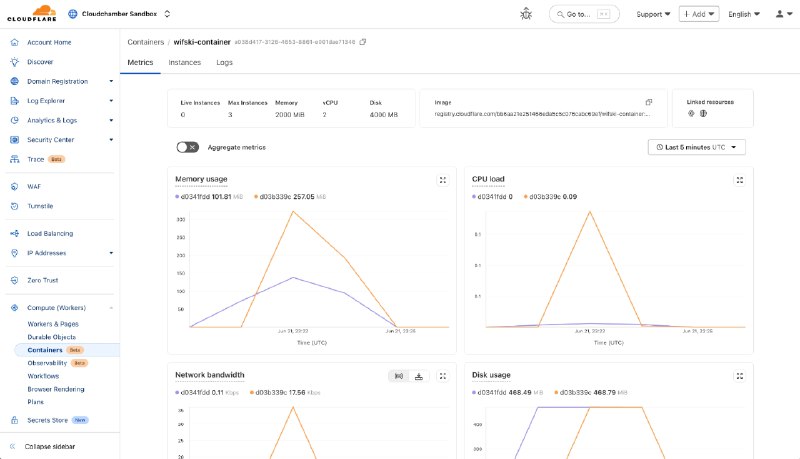
Task: Select the left view icon in Network bandwidth
Action: coord(398,376)
